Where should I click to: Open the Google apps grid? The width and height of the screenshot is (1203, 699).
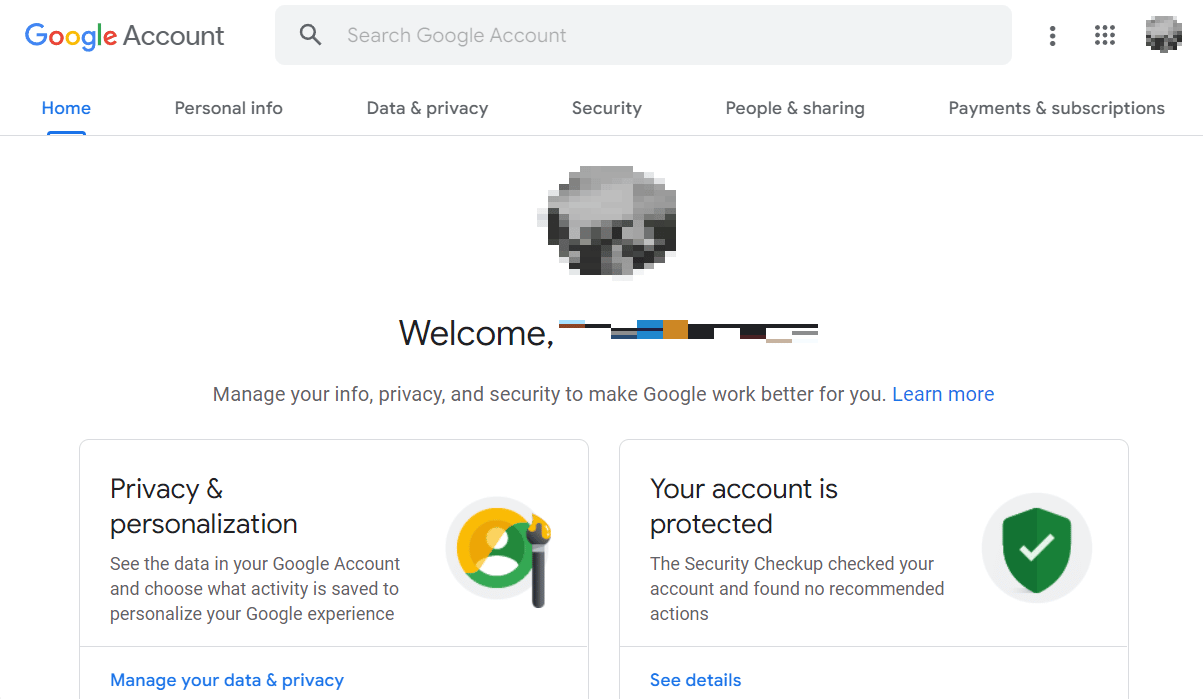1105,36
